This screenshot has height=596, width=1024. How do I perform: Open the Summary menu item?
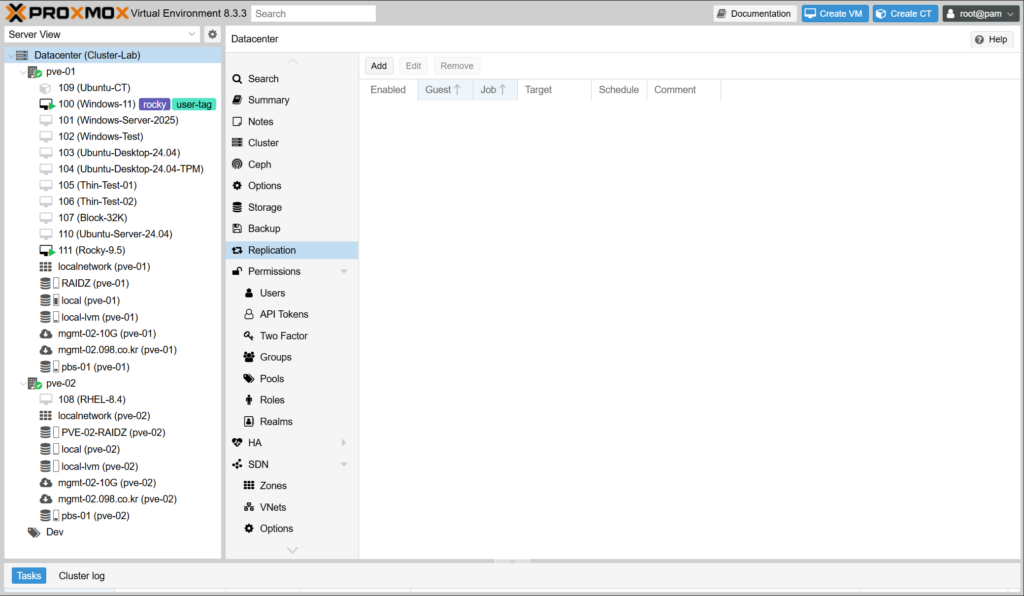coord(268,100)
